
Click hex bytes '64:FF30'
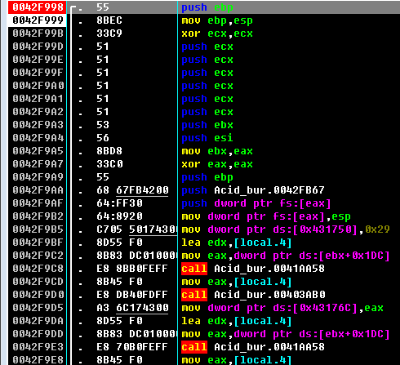point(119,203)
